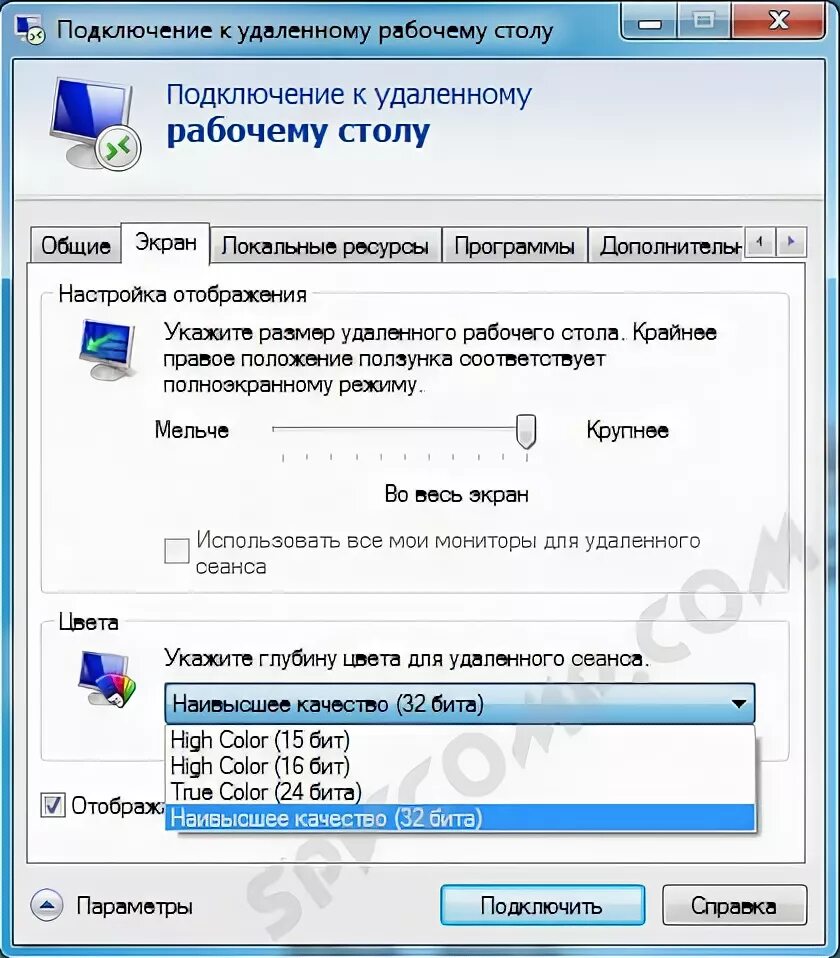This screenshot has width=840, height=958.
Task: Open the Локальные ресурсы tab
Action: [x=325, y=246]
